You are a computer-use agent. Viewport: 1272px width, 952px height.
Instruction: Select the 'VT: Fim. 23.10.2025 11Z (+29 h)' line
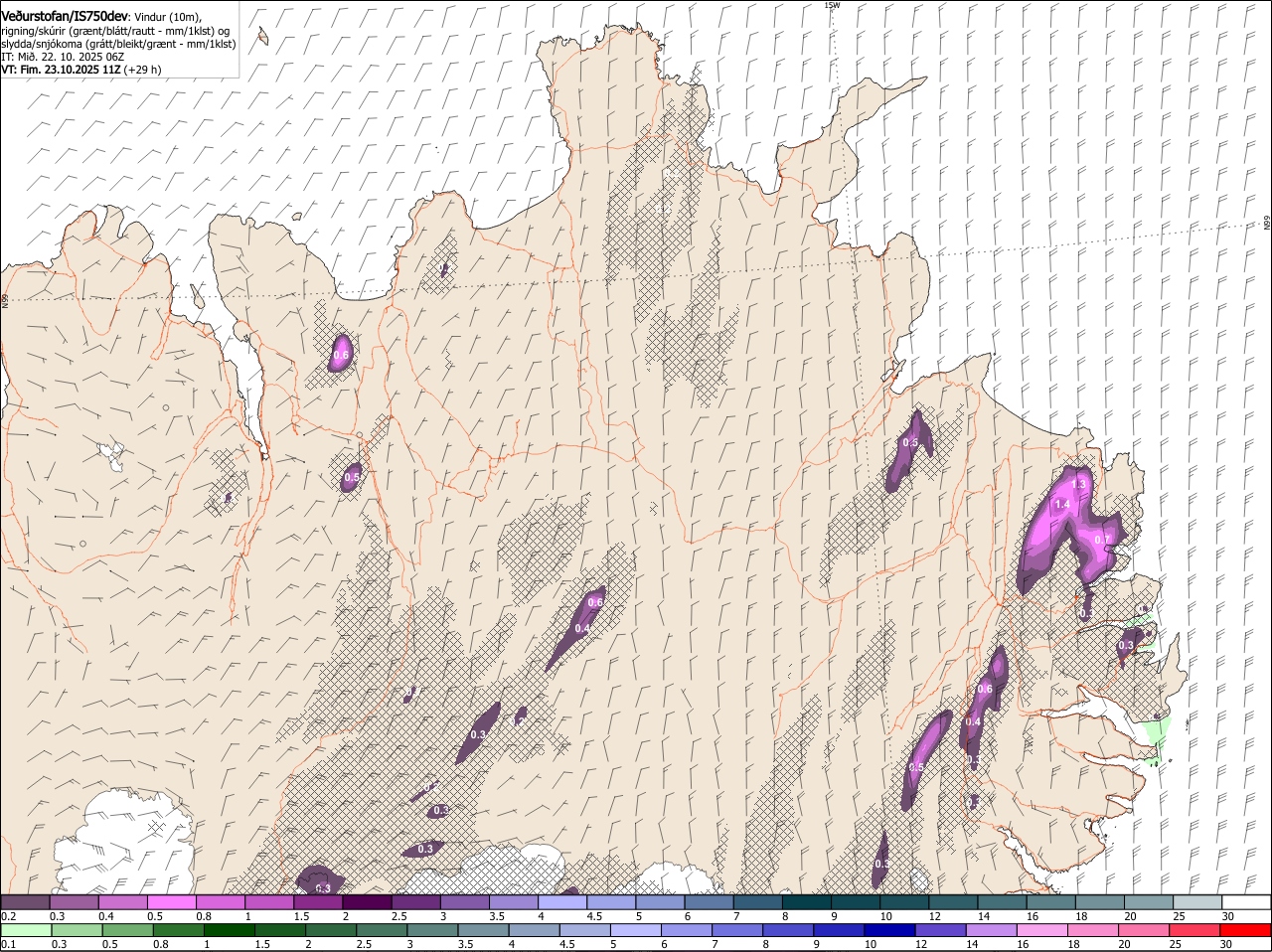(81, 71)
